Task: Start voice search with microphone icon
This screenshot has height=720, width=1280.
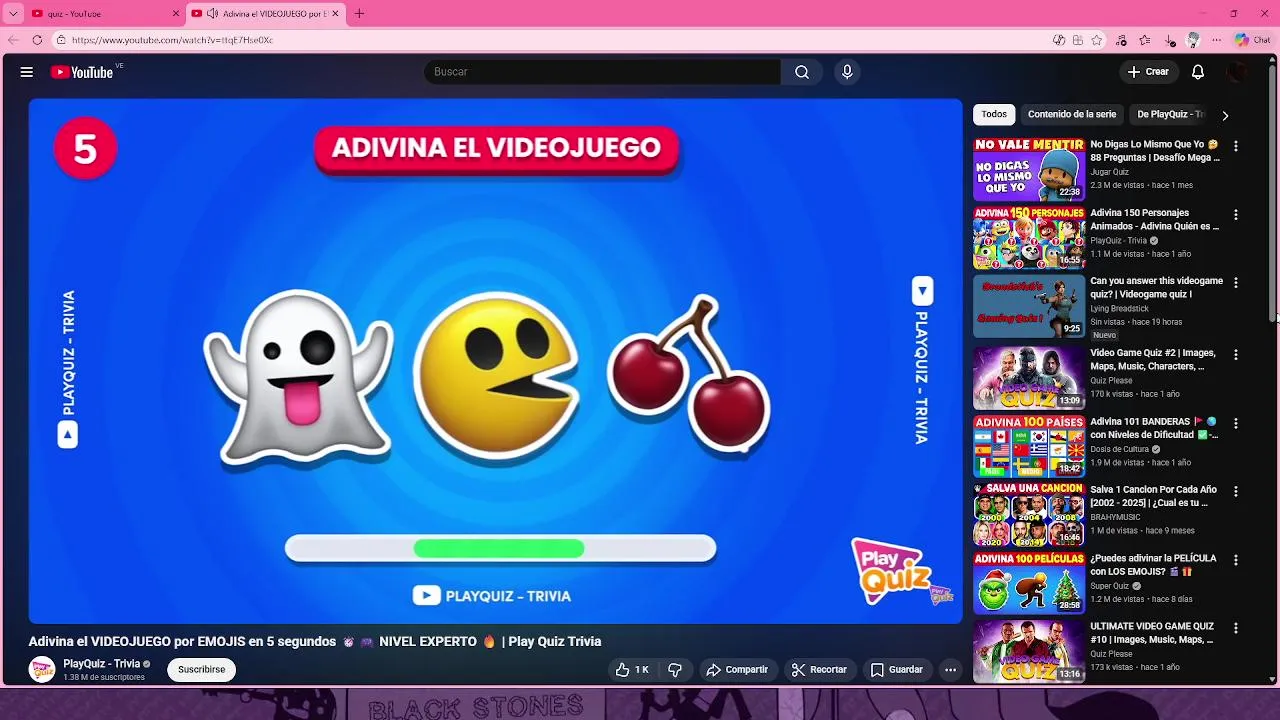Action: click(847, 72)
